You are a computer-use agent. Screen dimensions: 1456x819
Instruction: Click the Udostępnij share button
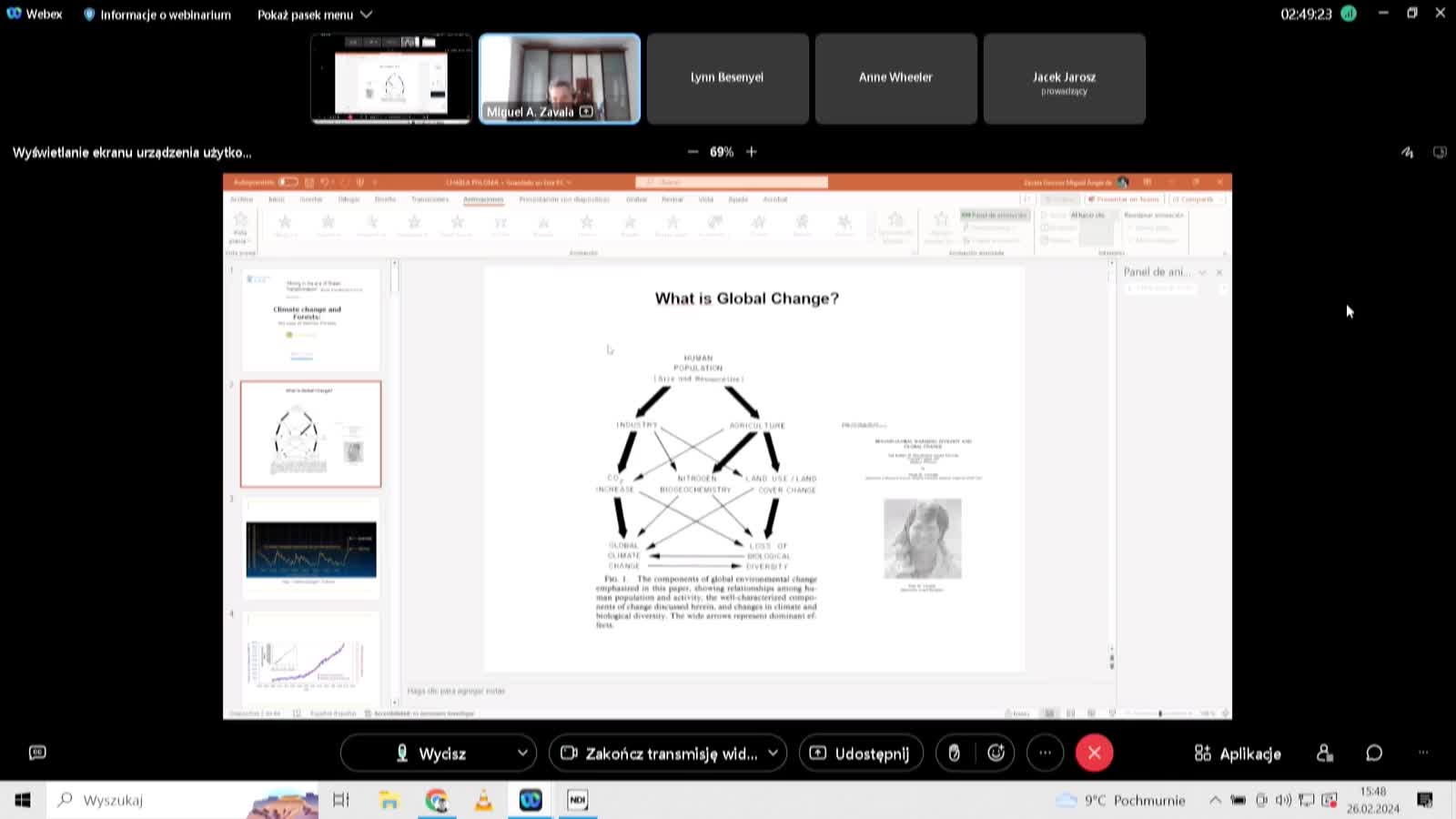point(860,753)
